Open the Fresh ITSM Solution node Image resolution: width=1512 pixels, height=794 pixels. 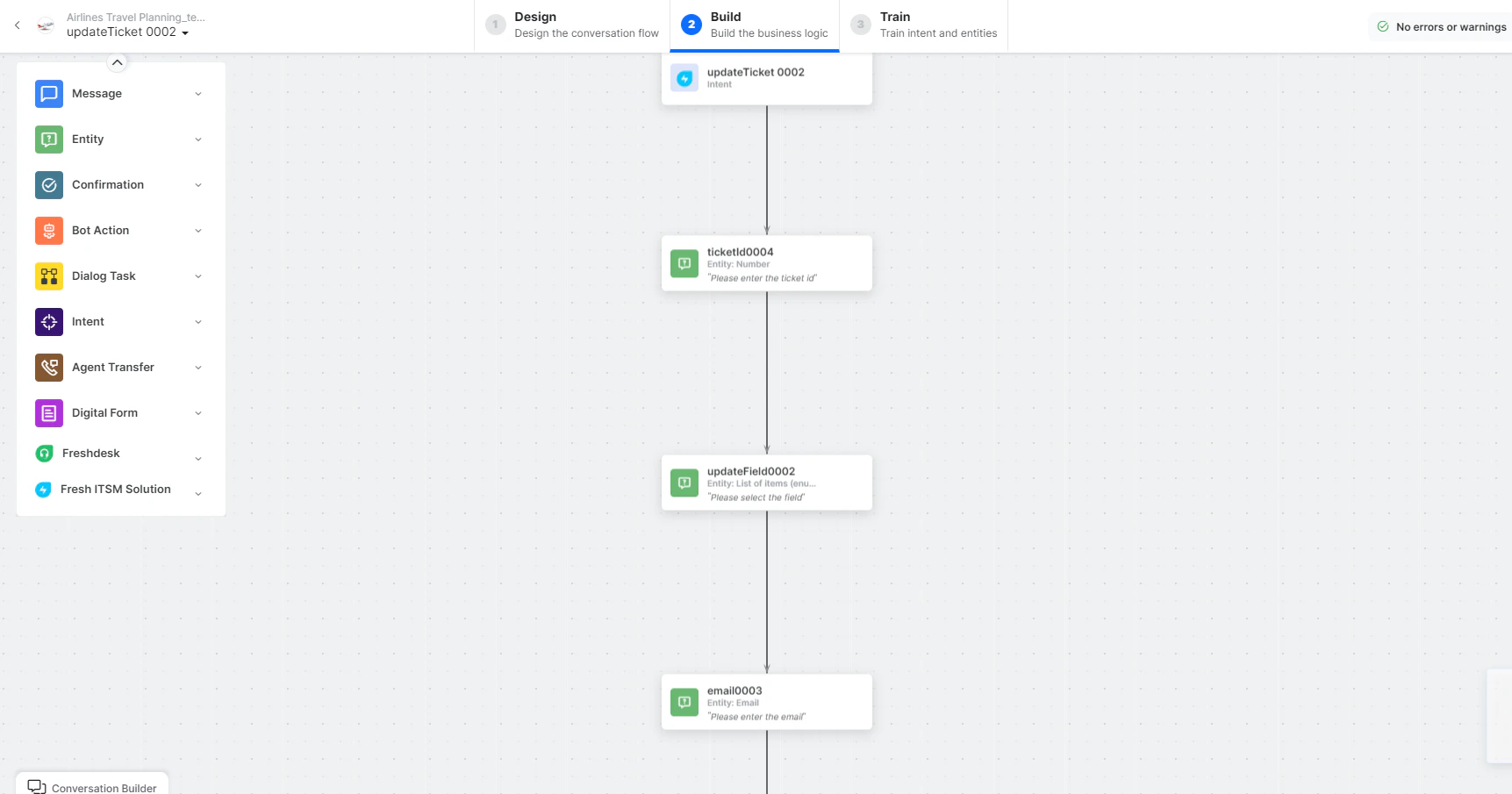(x=115, y=489)
